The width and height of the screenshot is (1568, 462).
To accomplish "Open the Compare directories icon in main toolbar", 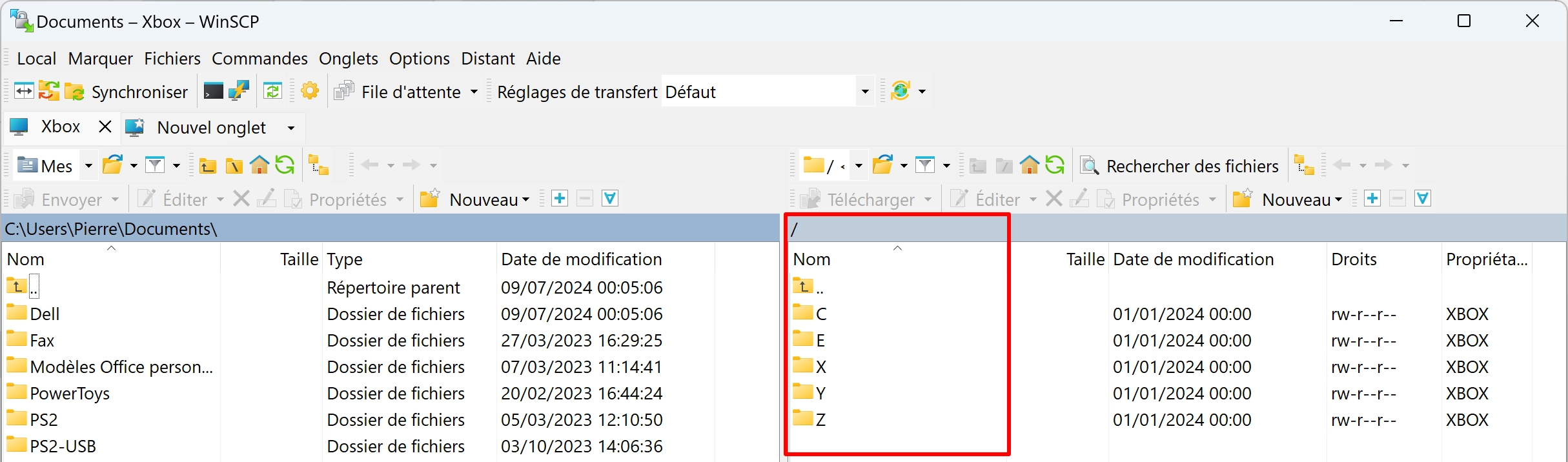I will coord(24,91).
